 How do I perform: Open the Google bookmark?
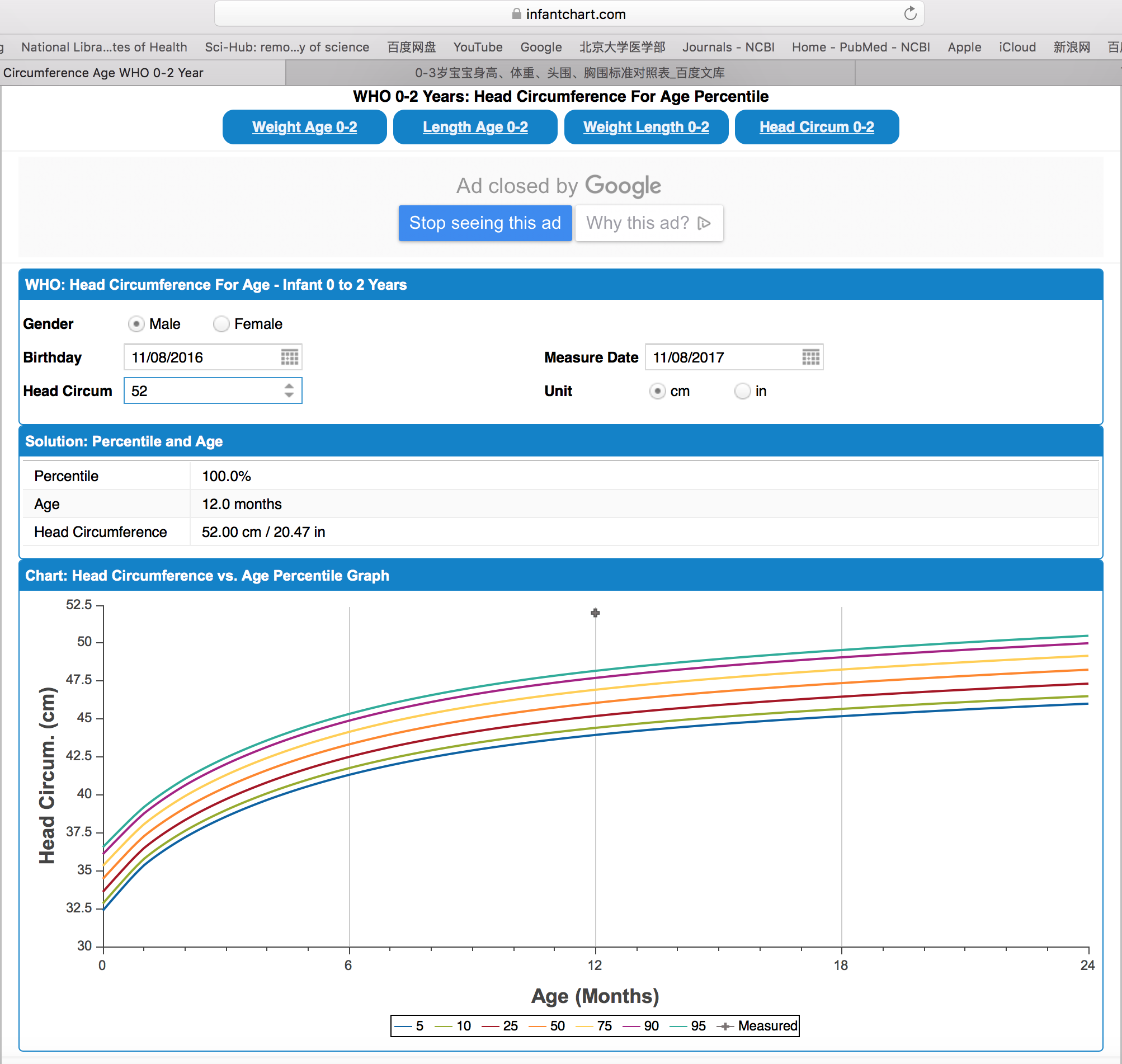pyautogui.click(x=541, y=47)
